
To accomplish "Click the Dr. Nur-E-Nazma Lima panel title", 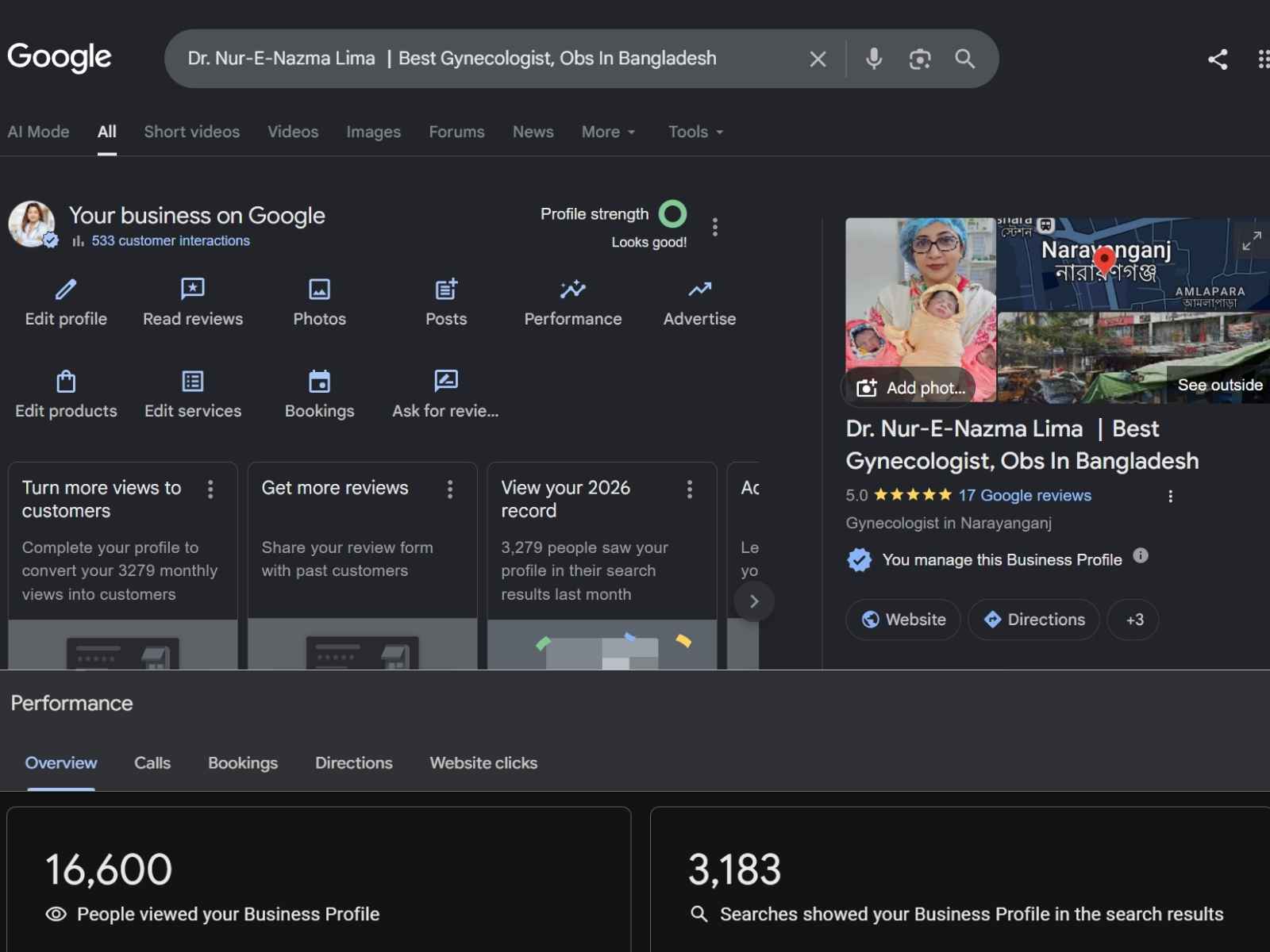I will 1022,445.
